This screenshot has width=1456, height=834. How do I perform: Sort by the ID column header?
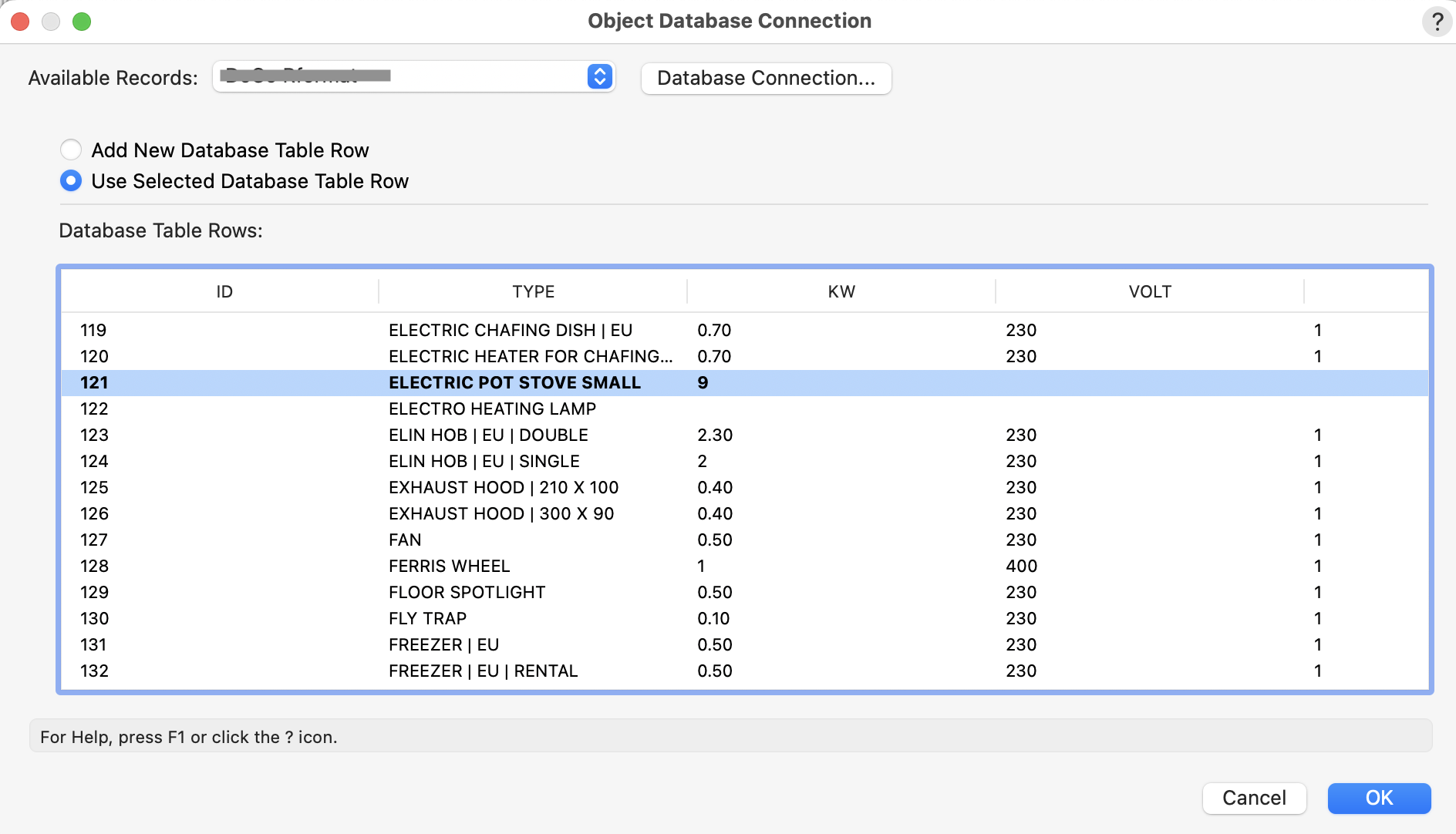(223, 291)
